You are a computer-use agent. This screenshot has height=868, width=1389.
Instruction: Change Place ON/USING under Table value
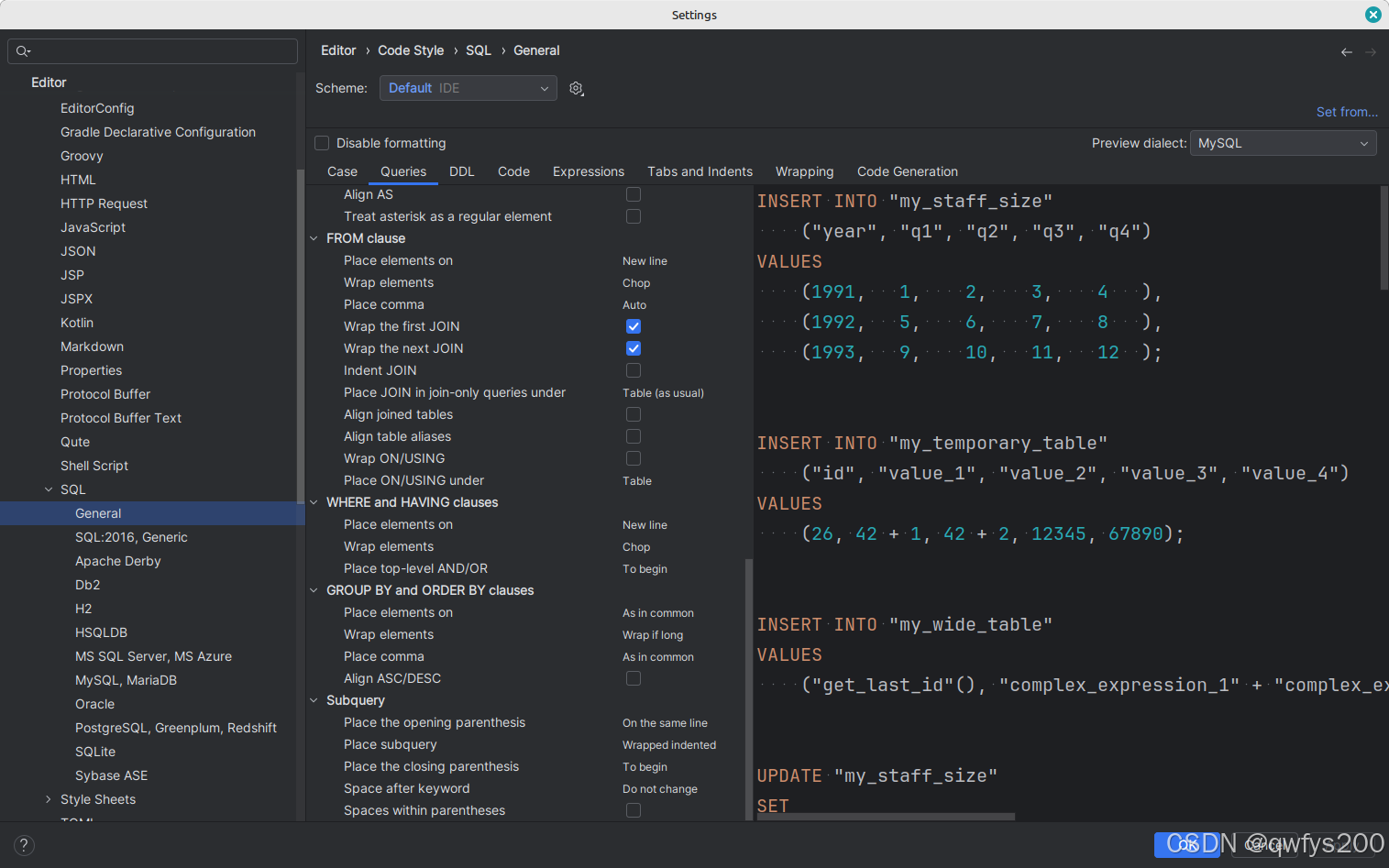tap(637, 481)
